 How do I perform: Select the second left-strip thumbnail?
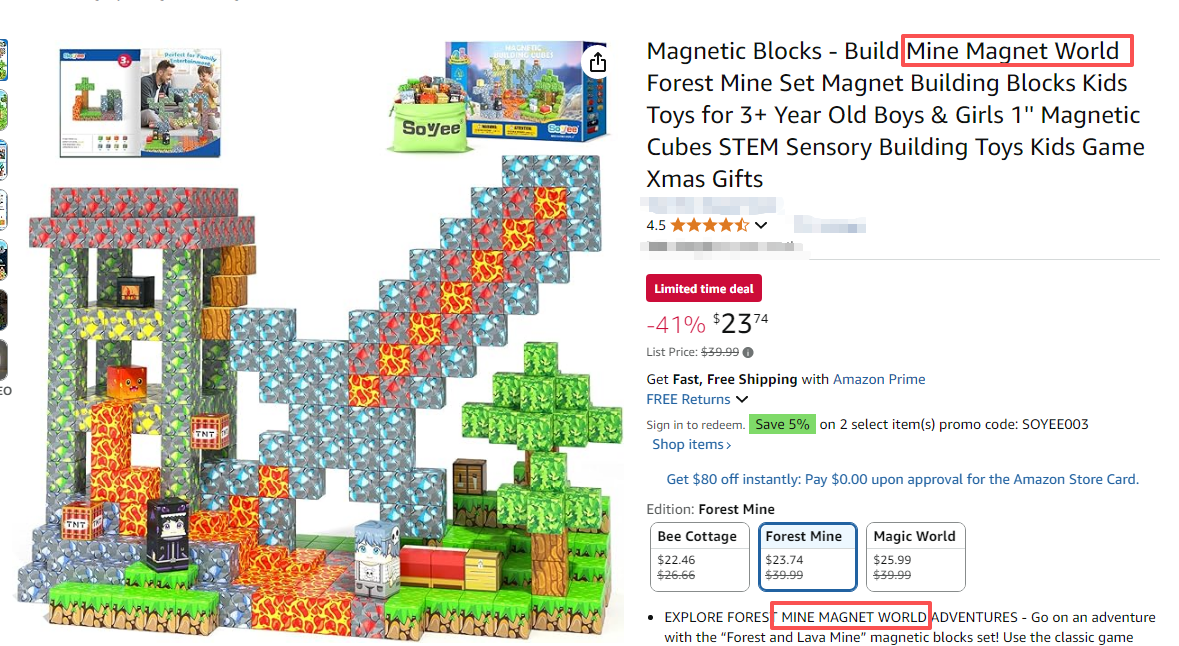(x=3, y=109)
